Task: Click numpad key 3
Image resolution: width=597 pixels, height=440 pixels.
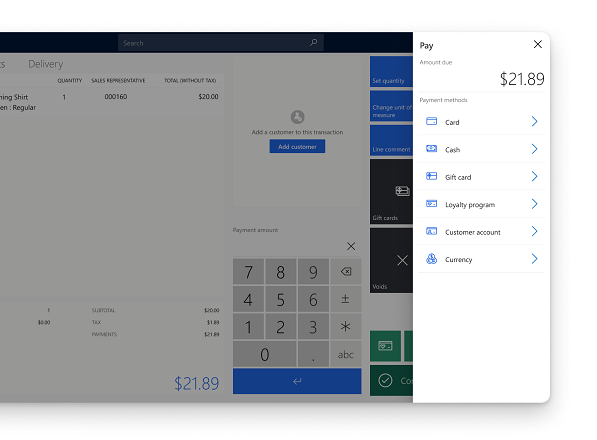Action: pyautogui.click(x=313, y=327)
